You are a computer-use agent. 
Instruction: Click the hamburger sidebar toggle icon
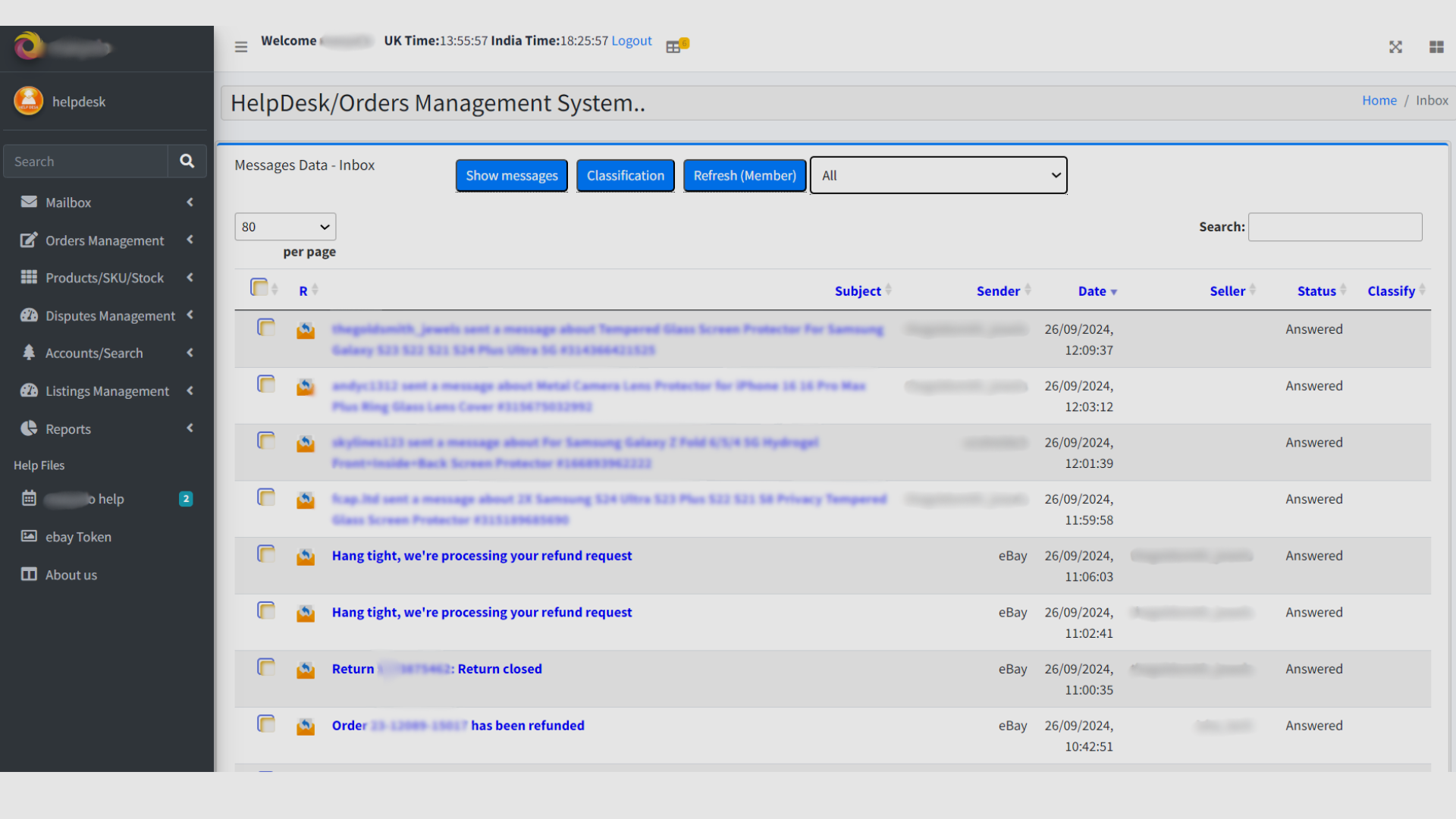[x=241, y=47]
